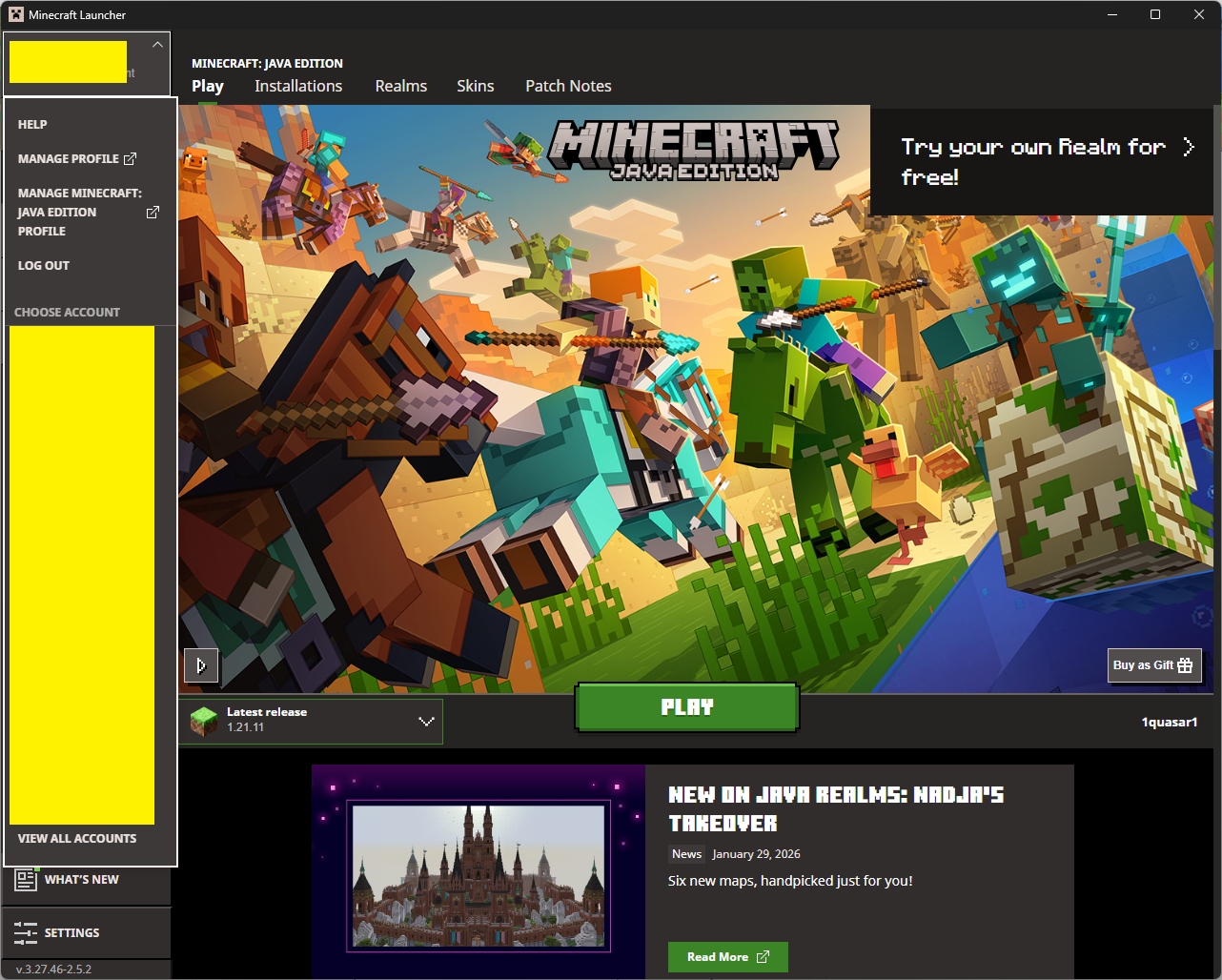This screenshot has height=980, width=1222.
Task: Close the Minecraft Launcher window
Action: (x=1199, y=14)
